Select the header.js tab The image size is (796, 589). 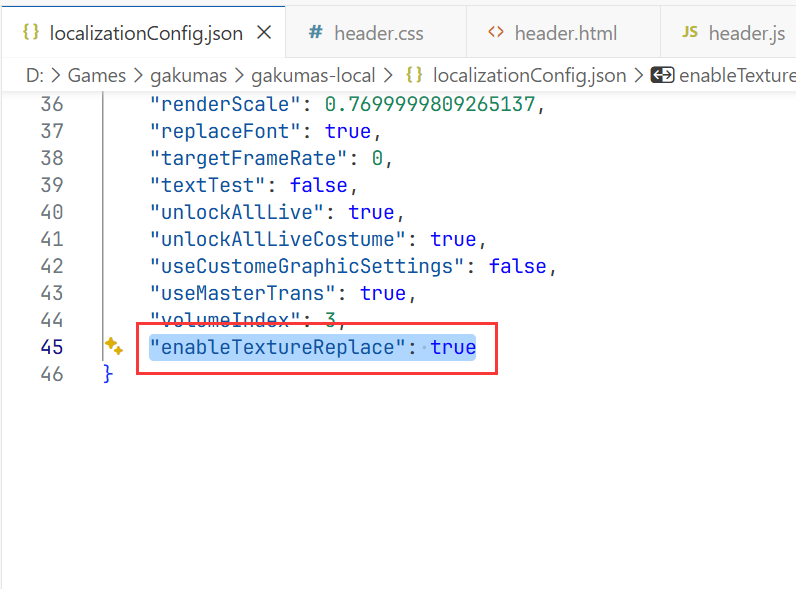pos(746,33)
